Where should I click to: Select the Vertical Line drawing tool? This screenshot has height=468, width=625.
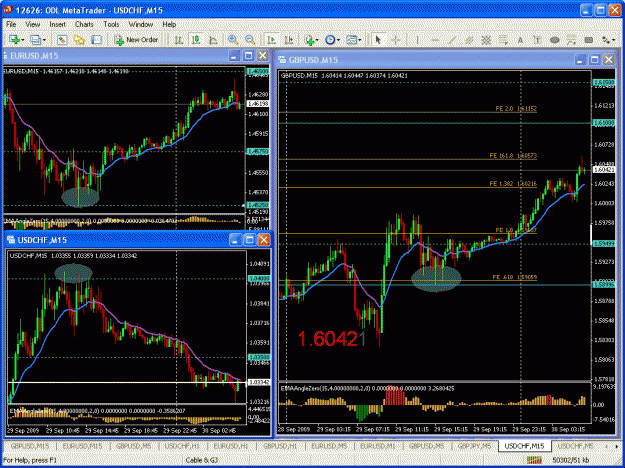(x=417, y=39)
